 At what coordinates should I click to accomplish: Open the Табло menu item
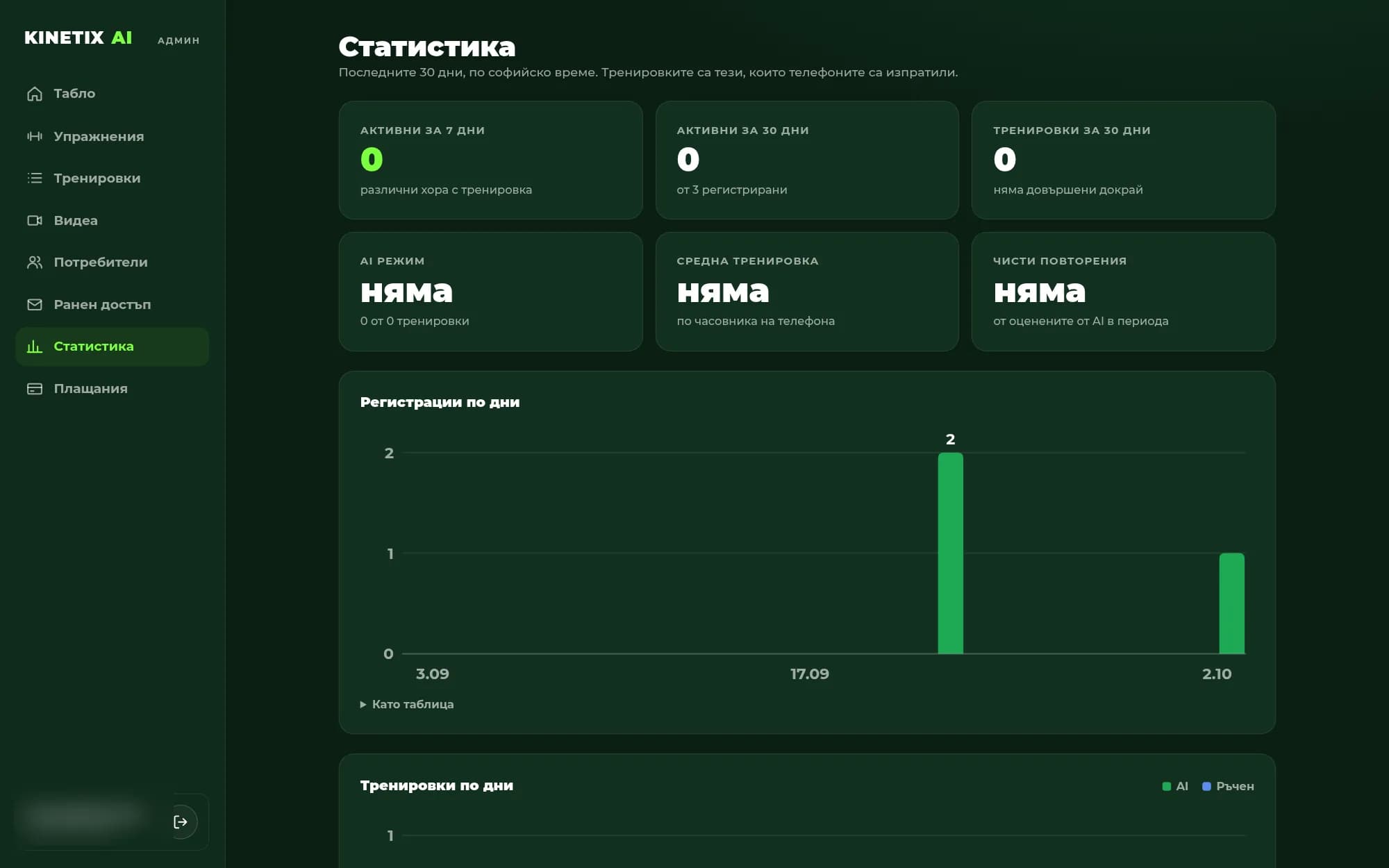[112, 94]
